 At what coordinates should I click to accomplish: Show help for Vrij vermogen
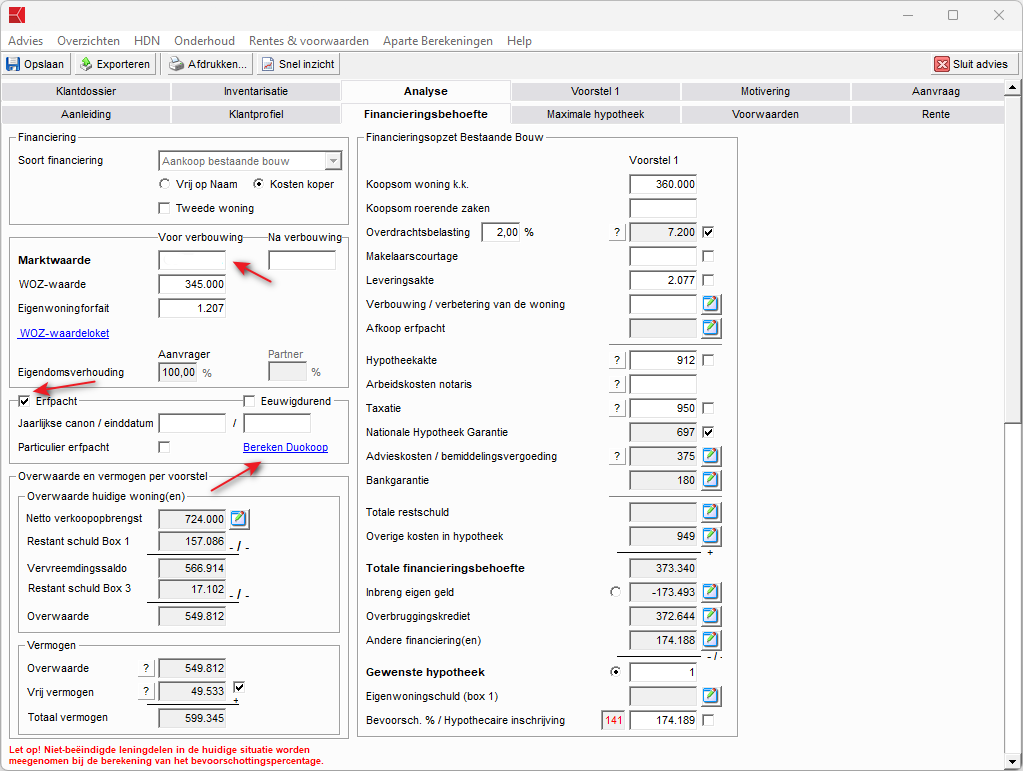coord(146,691)
